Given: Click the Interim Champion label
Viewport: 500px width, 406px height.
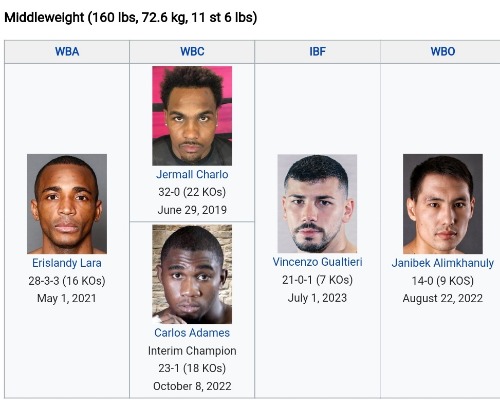Looking at the screenshot, I should pyautogui.click(x=192, y=351).
